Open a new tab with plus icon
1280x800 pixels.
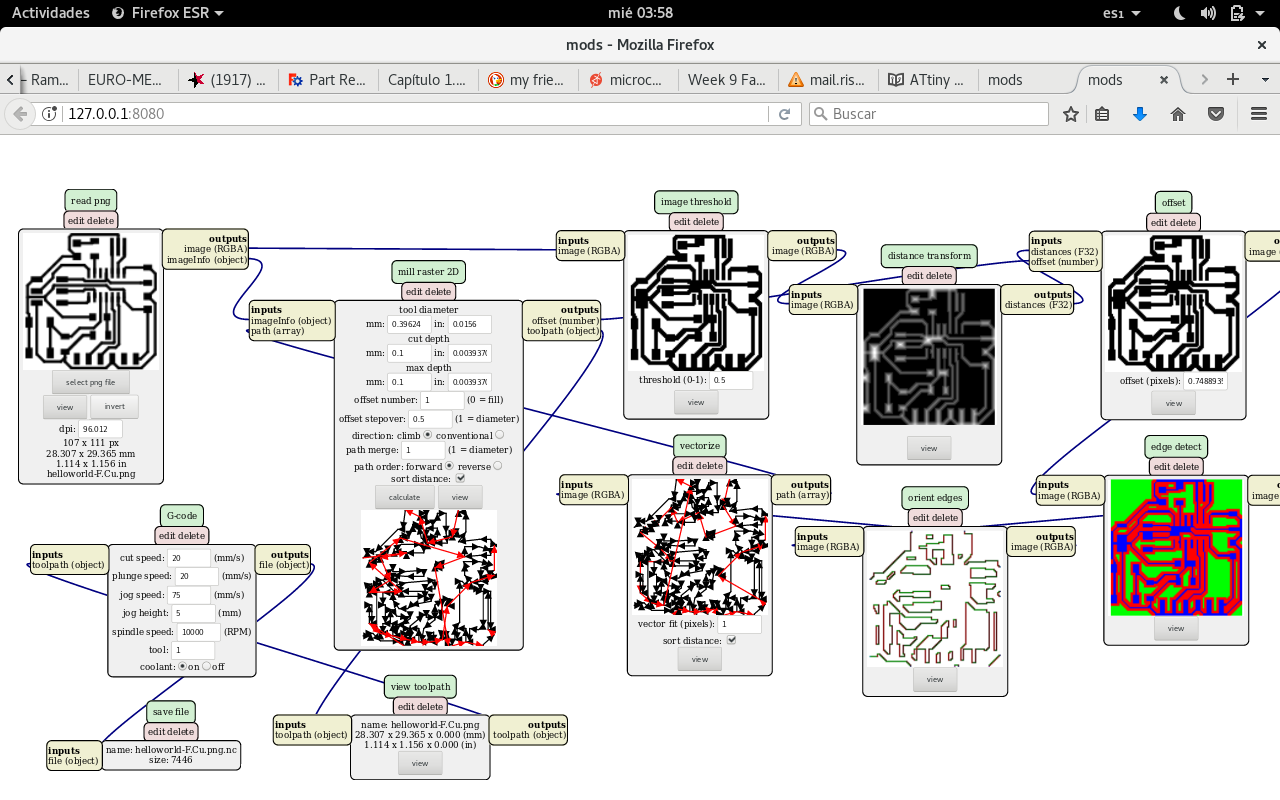point(1233,79)
